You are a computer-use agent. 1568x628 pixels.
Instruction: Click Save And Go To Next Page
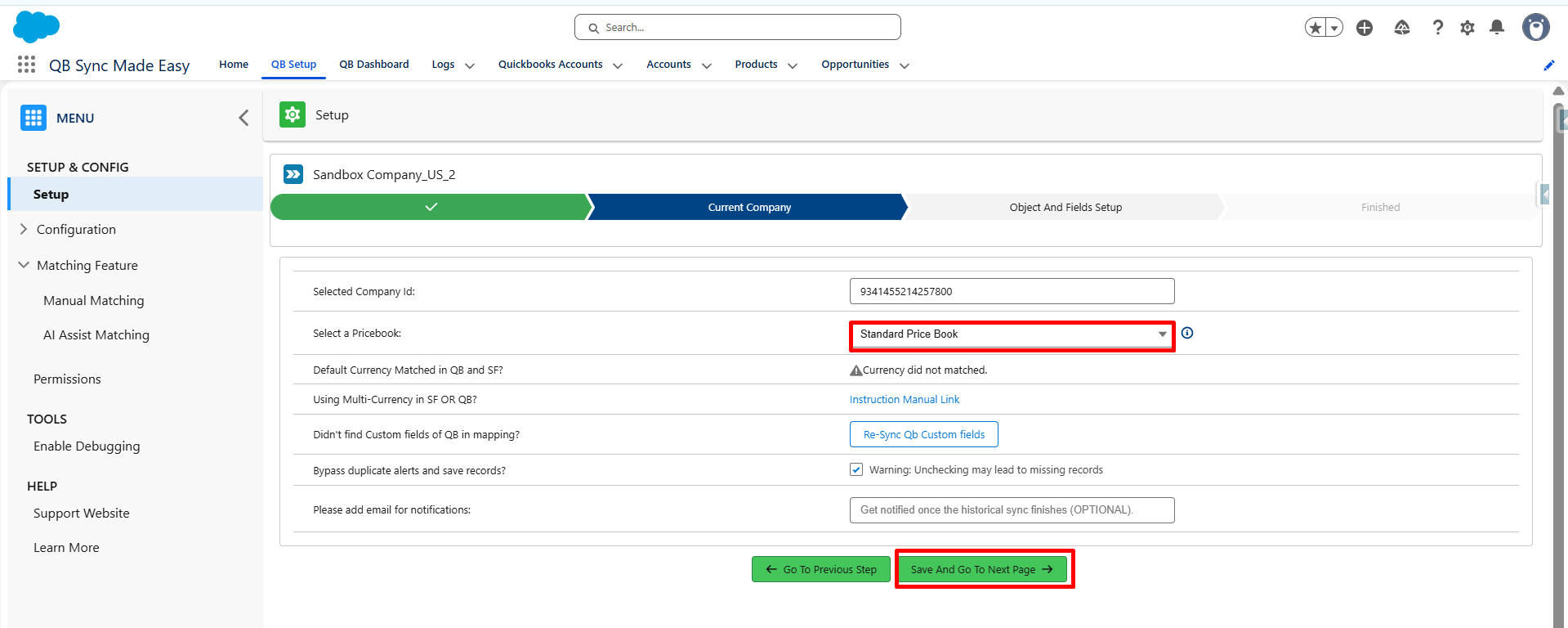(x=982, y=569)
